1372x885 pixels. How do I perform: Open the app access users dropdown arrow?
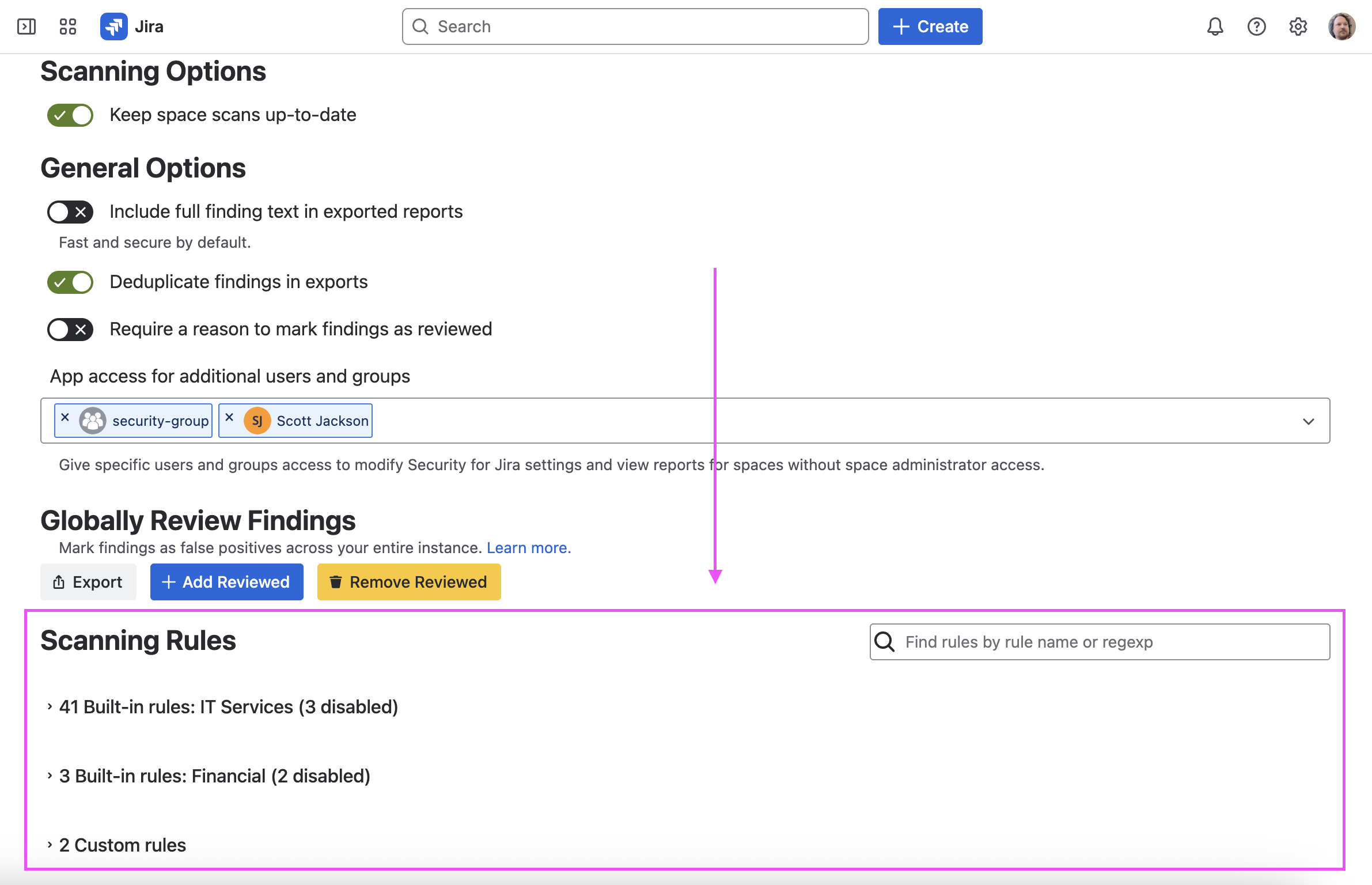click(1308, 421)
